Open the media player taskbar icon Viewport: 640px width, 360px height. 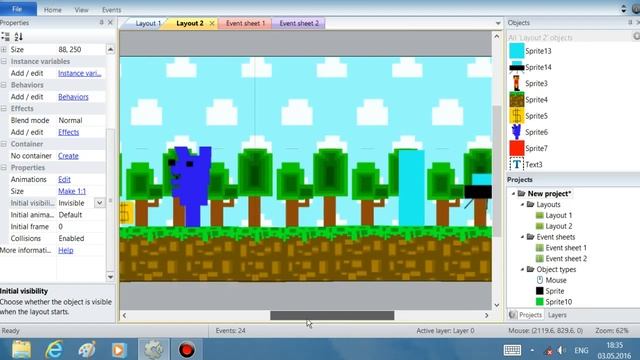click(x=119, y=350)
